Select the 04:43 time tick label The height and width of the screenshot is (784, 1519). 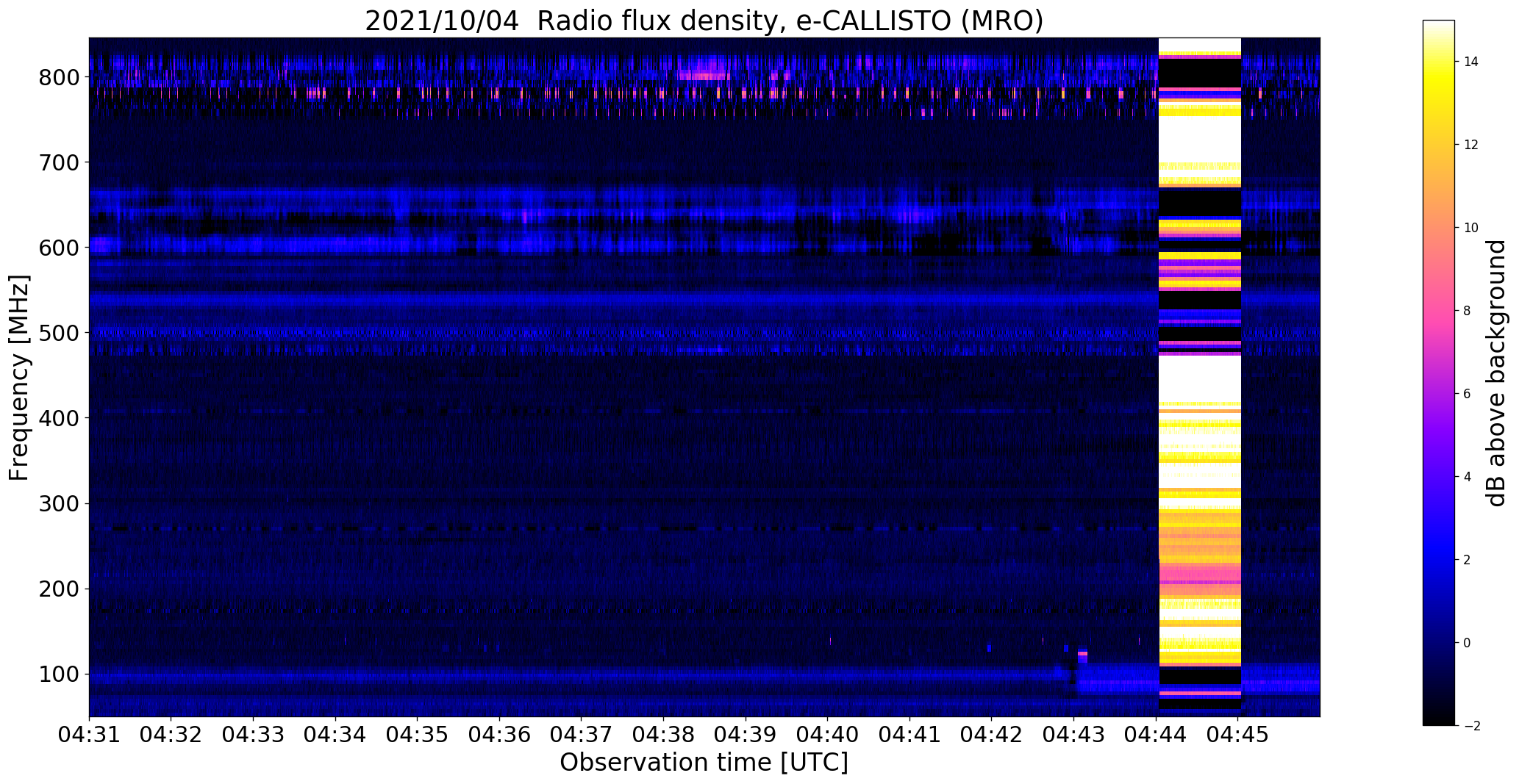(1074, 734)
